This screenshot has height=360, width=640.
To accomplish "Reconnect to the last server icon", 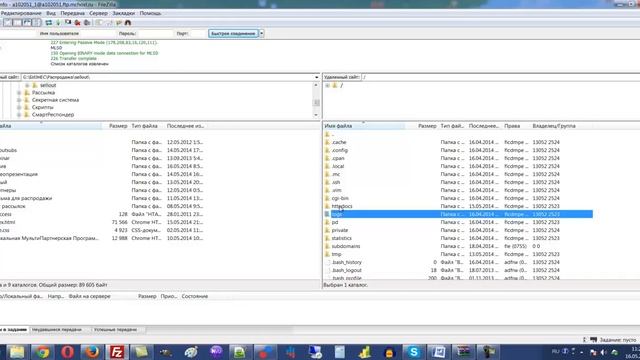I will [x=87, y=22].
